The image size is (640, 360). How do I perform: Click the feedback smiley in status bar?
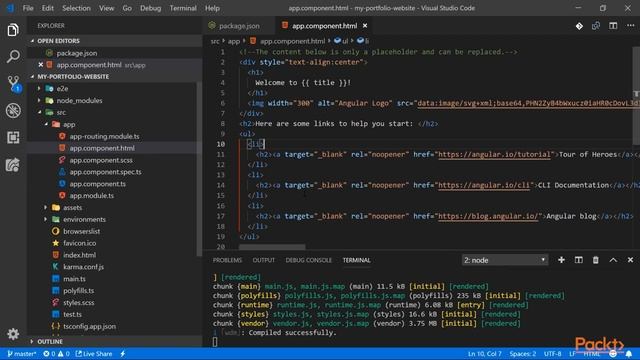point(613,354)
